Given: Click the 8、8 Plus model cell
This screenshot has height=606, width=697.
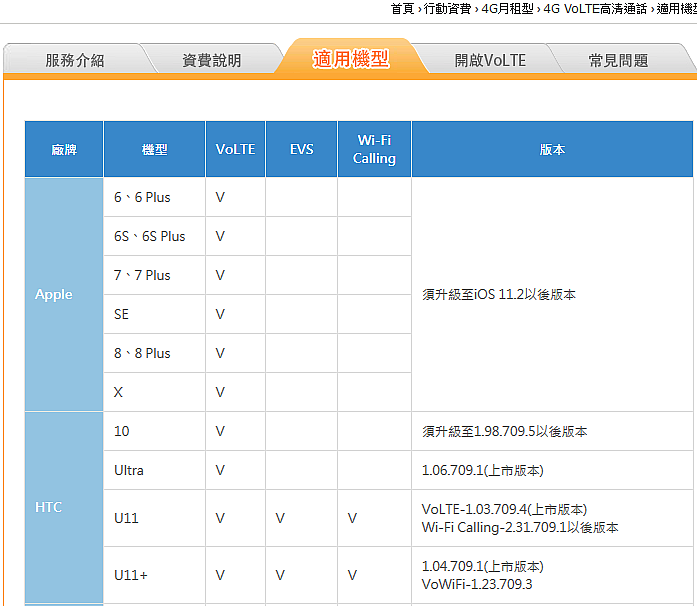Looking at the screenshot, I should (154, 353).
